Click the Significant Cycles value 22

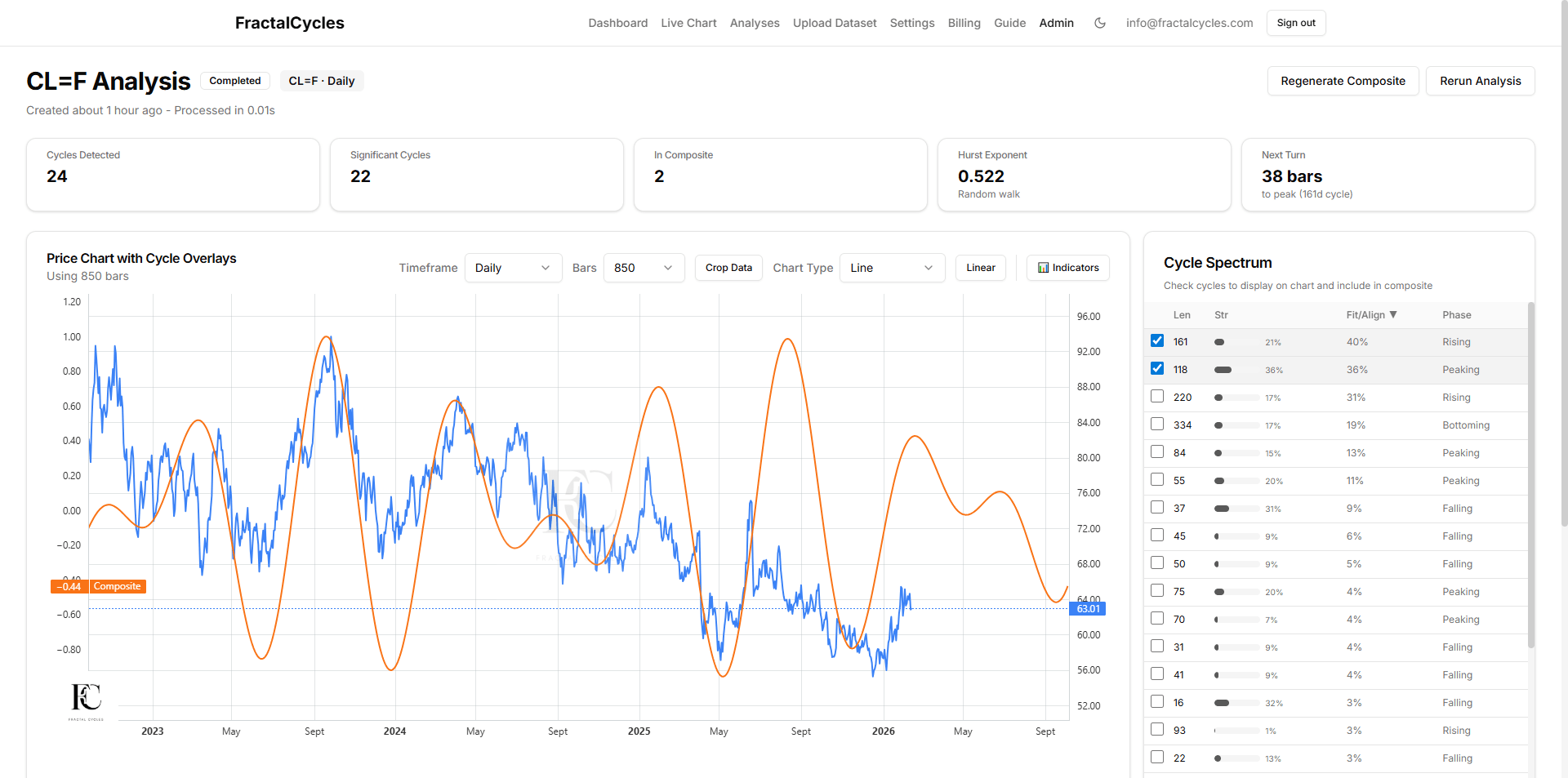pos(360,176)
